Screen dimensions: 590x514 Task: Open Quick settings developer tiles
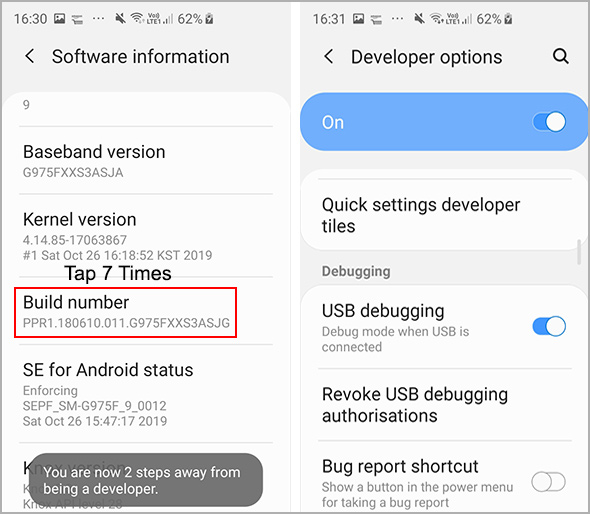point(444,215)
